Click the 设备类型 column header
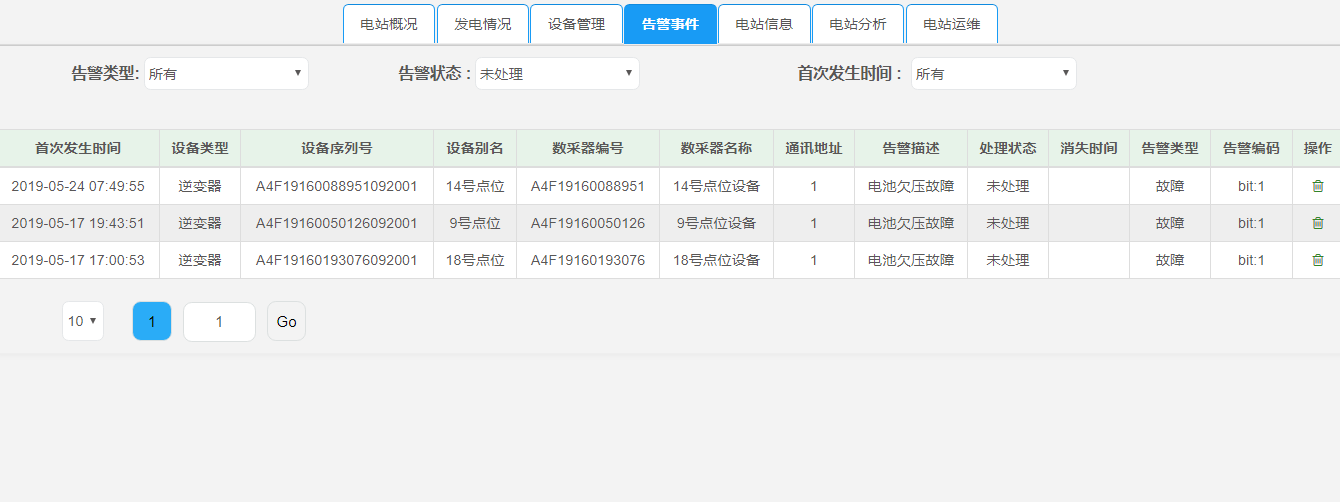This screenshot has width=1340, height=502. 200,148
